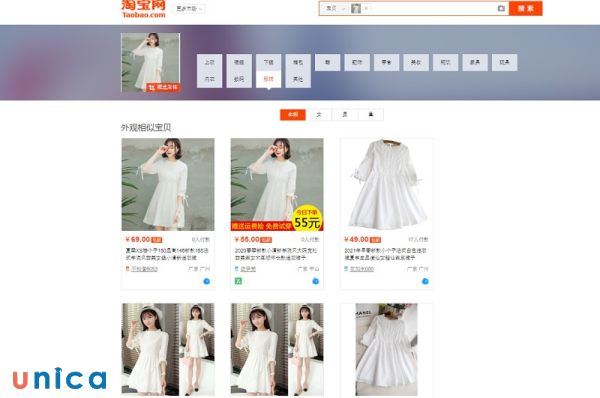Click the ¥49.00 price text
This screenshot has height=398, width=600.
[356, 240]
